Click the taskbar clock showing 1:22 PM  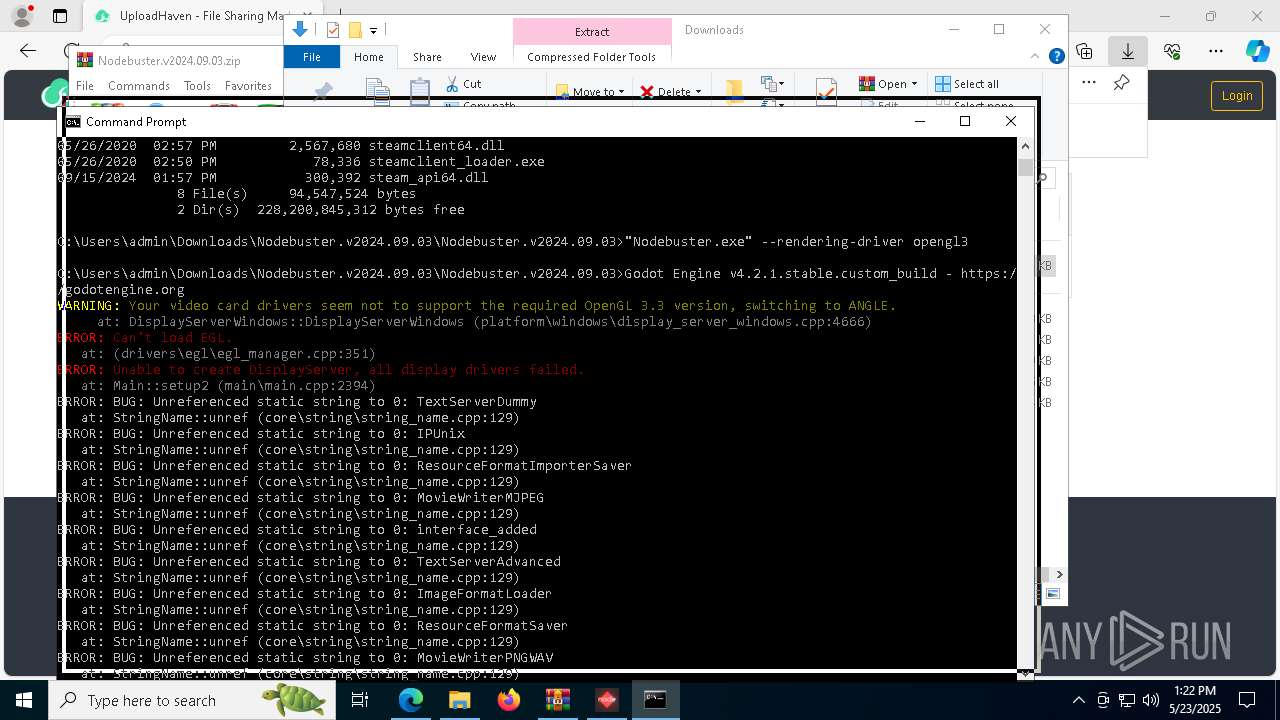pyautogui.click(x=1193, y=700)
